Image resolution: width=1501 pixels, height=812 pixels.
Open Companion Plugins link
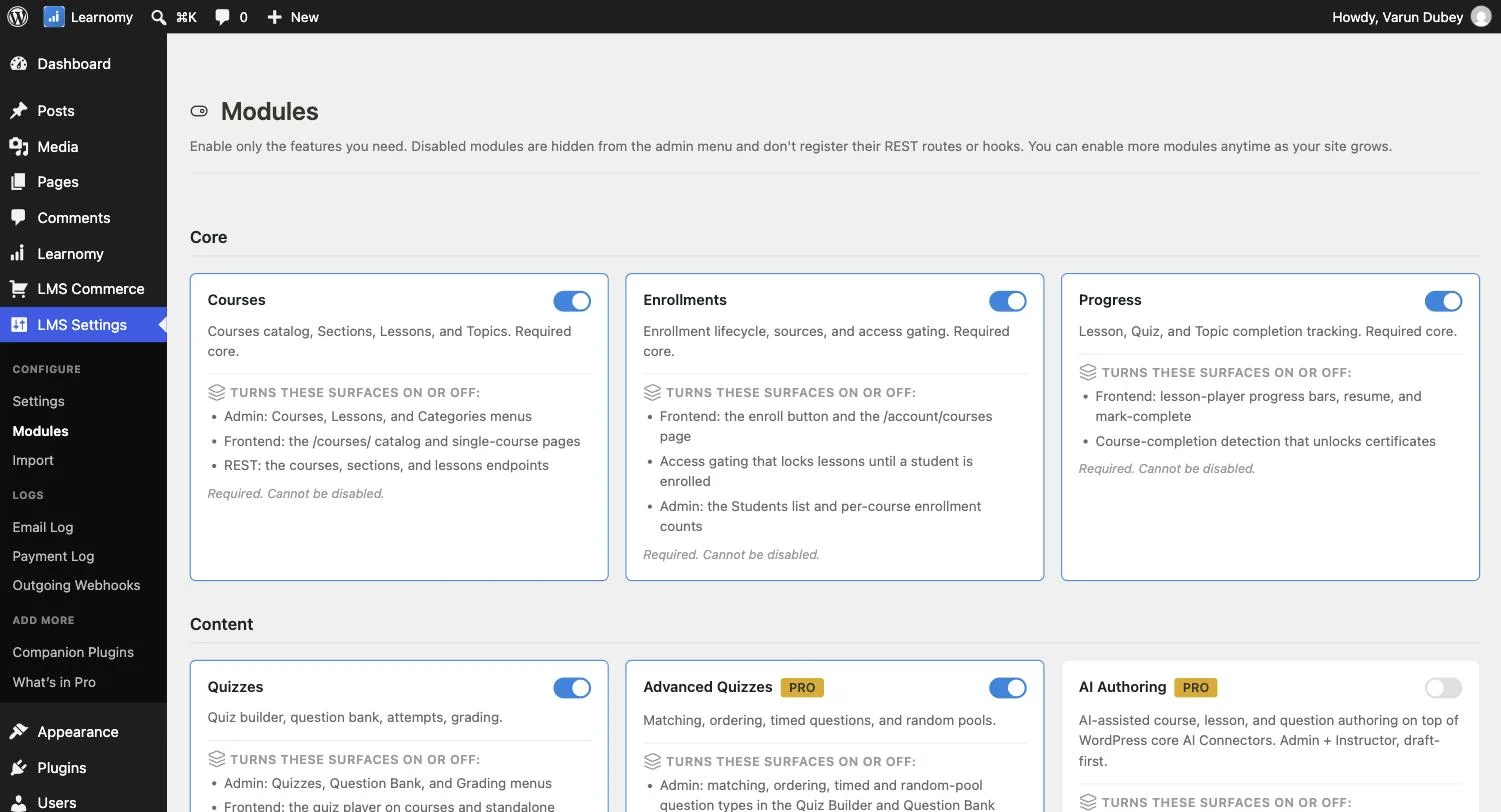73,652
